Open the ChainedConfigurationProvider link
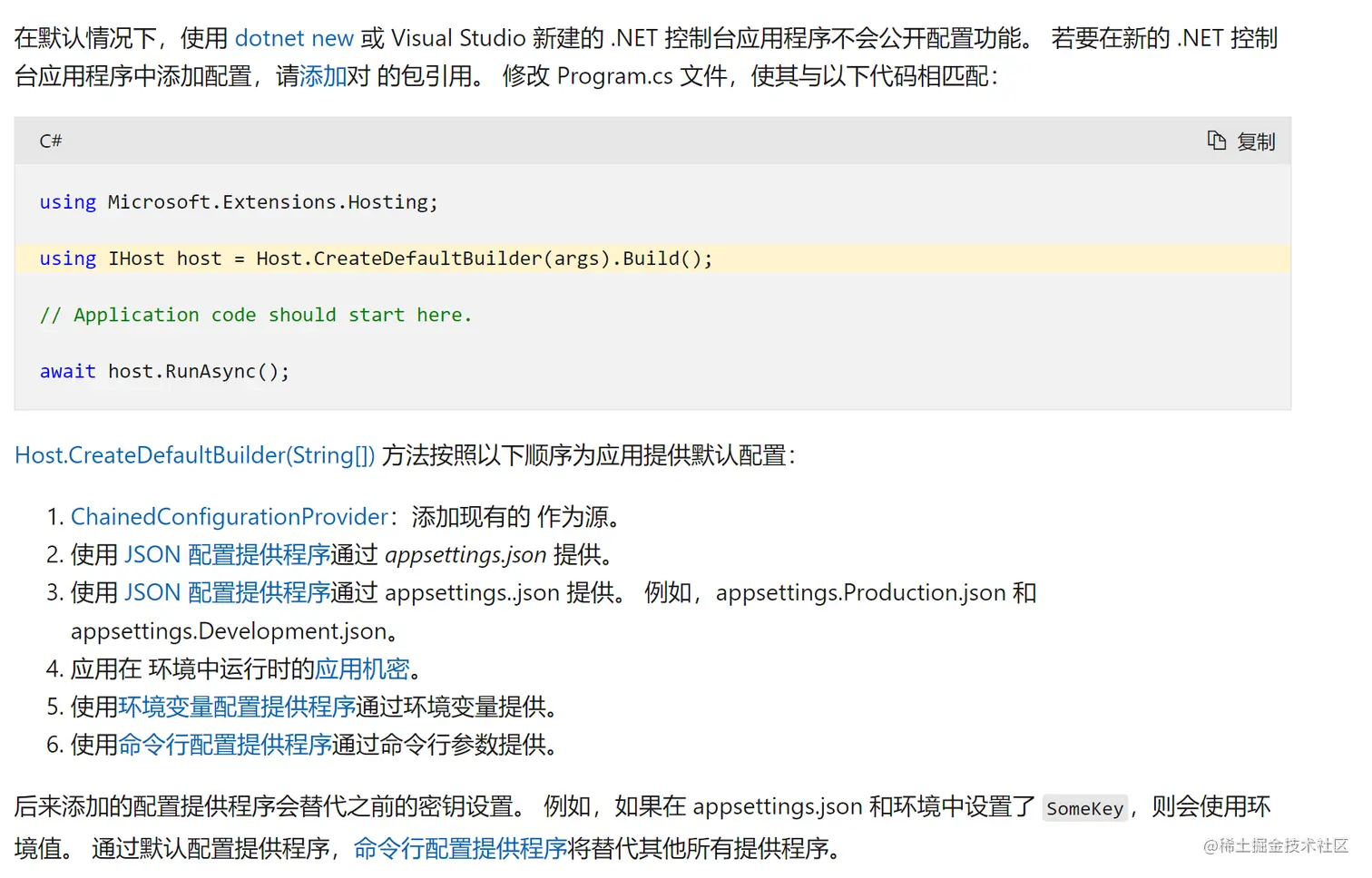This screenshot has height=878, width=1372. coord(230,517)
